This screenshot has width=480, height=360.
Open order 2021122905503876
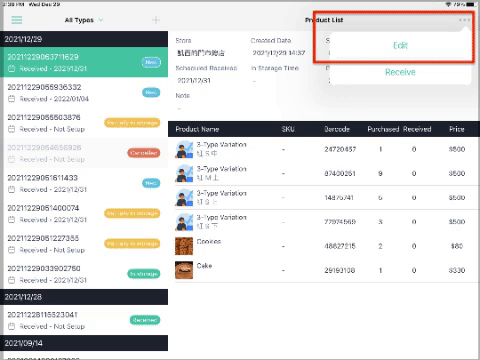[84, 123]
